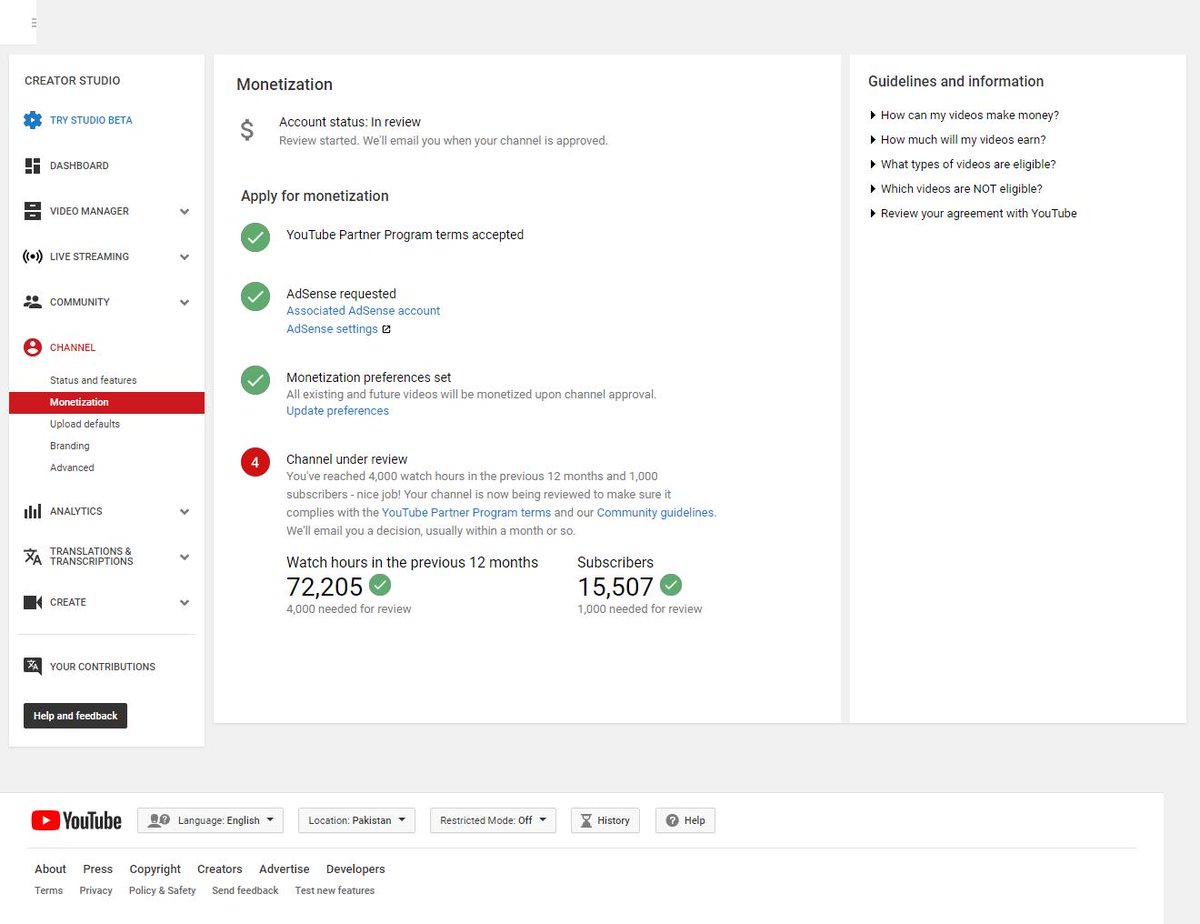Viewport: 1200px width, 924px height.
Task: Click the Your Contributions icon
Action: click(32, 667)
